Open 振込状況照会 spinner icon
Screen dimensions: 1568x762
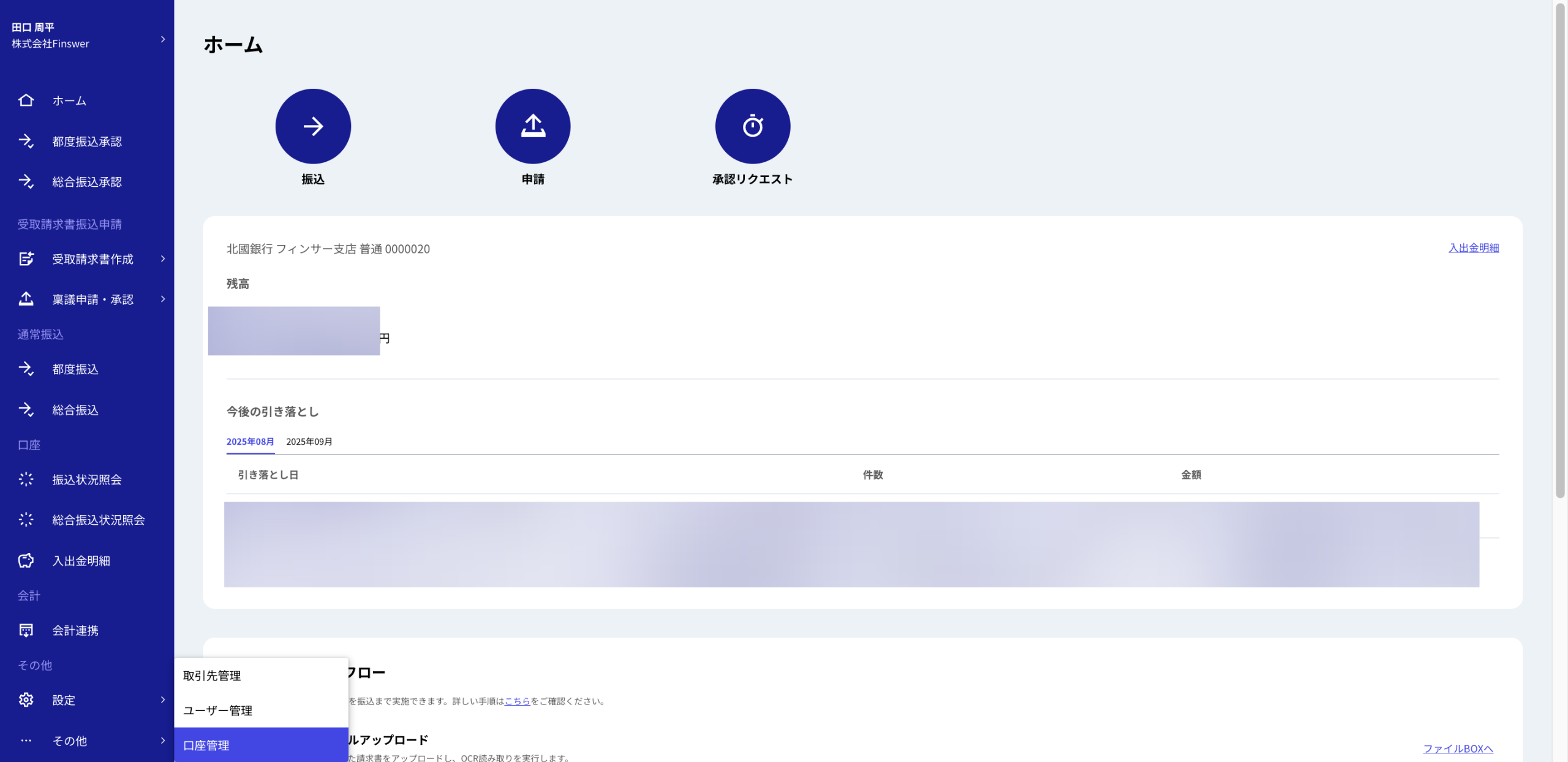pos(26,480)
